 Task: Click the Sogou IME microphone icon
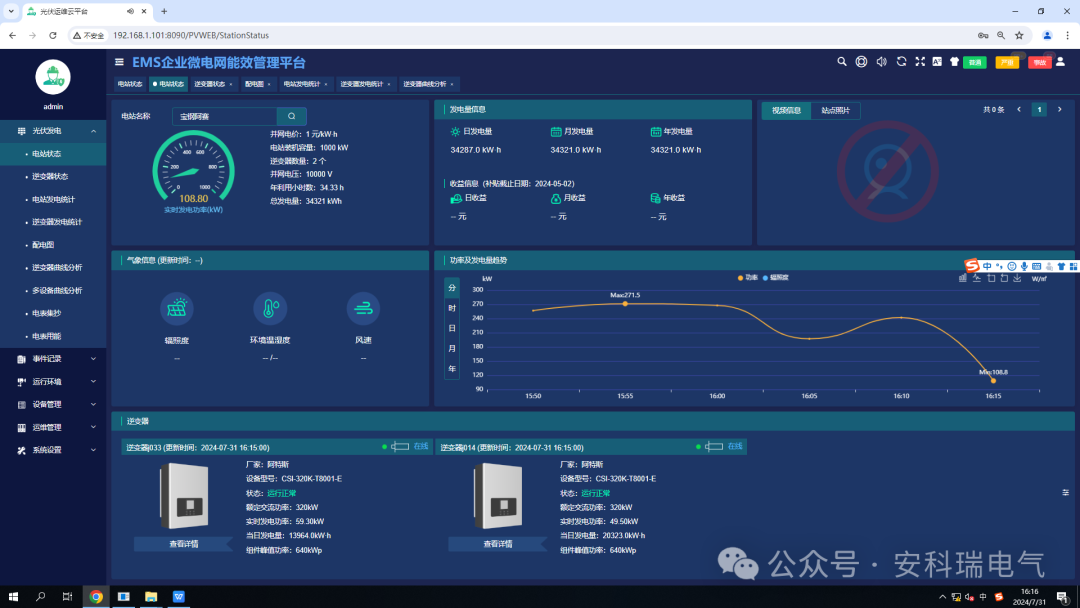(1024, 266)
